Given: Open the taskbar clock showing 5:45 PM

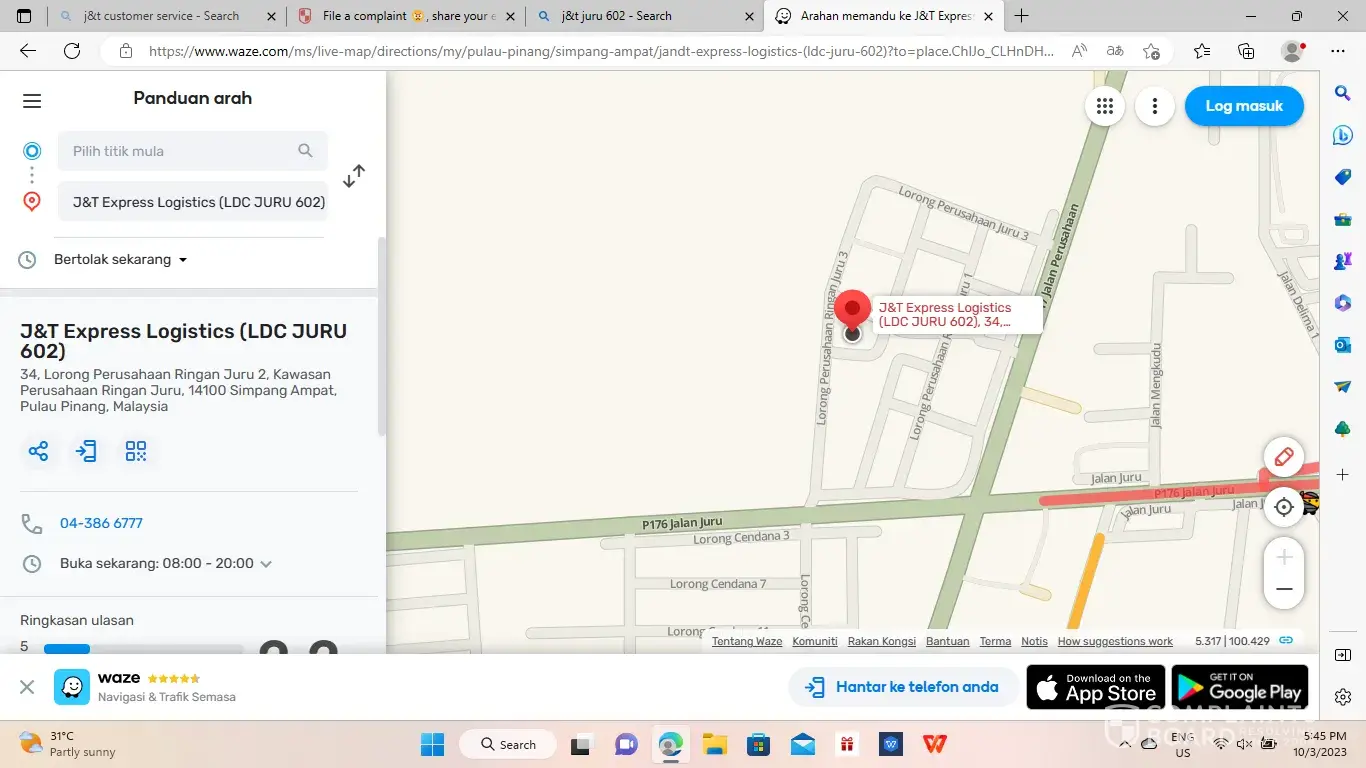Looking at the screenshot, I should click(1319, 744).
